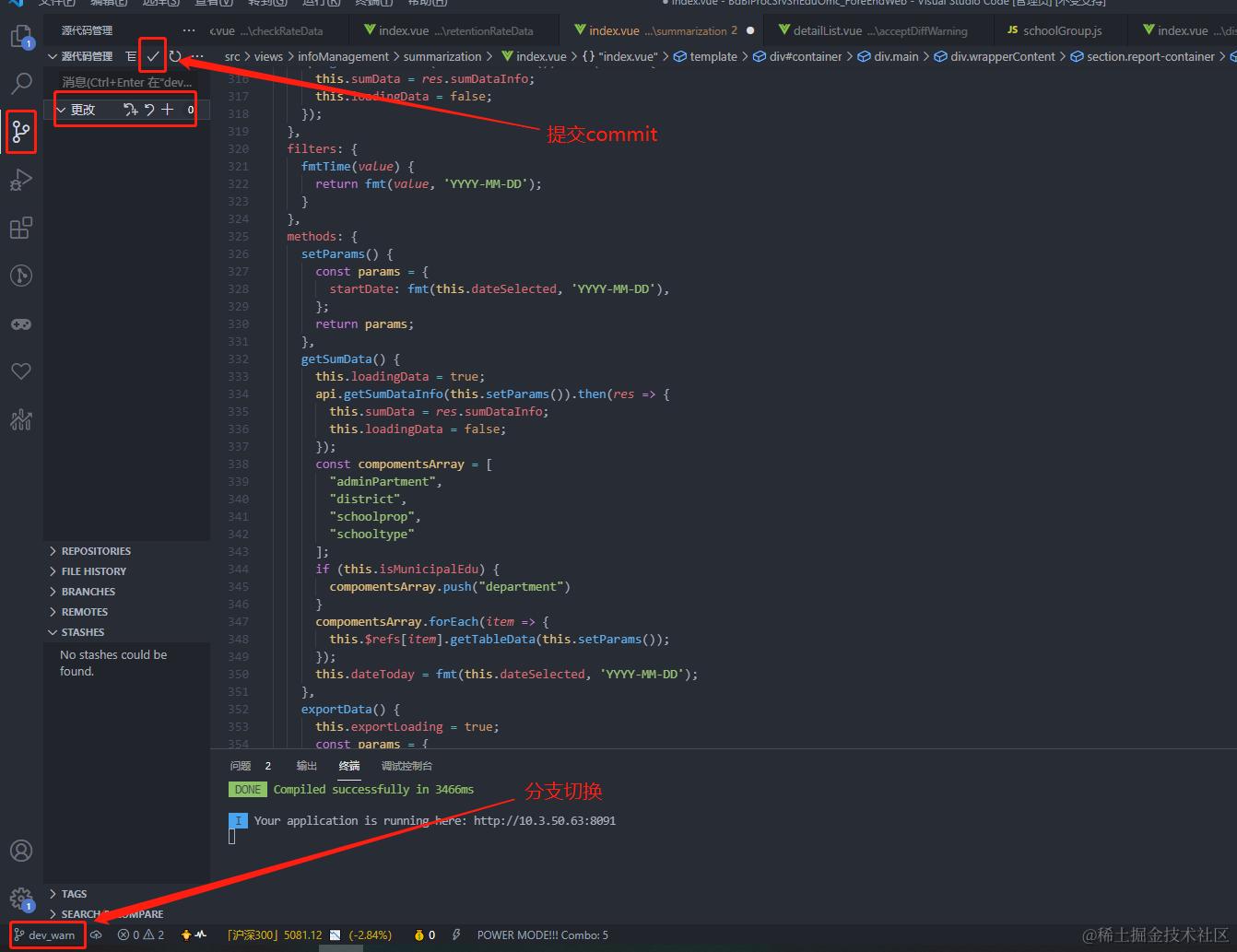Screen dimensions: 1237x952
Task: Click the div#container breadcrumb
Action: [x=798, y=56]
